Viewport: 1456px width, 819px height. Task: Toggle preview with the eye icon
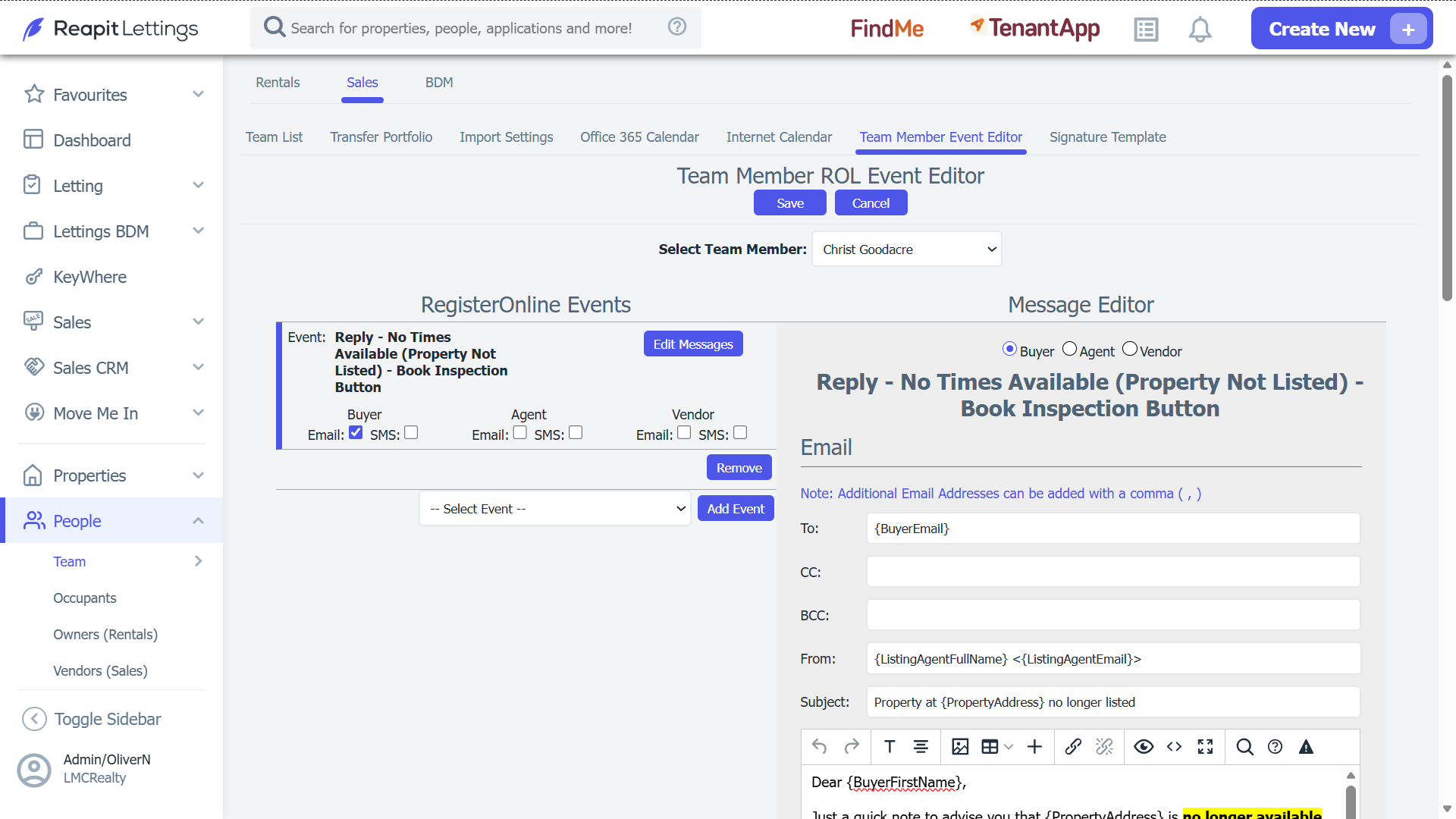[1144, 747]
